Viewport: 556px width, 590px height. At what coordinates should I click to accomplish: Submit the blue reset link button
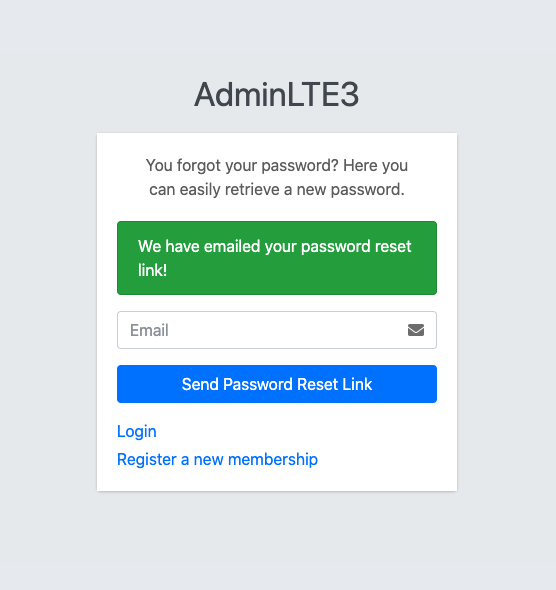(277, 384)
